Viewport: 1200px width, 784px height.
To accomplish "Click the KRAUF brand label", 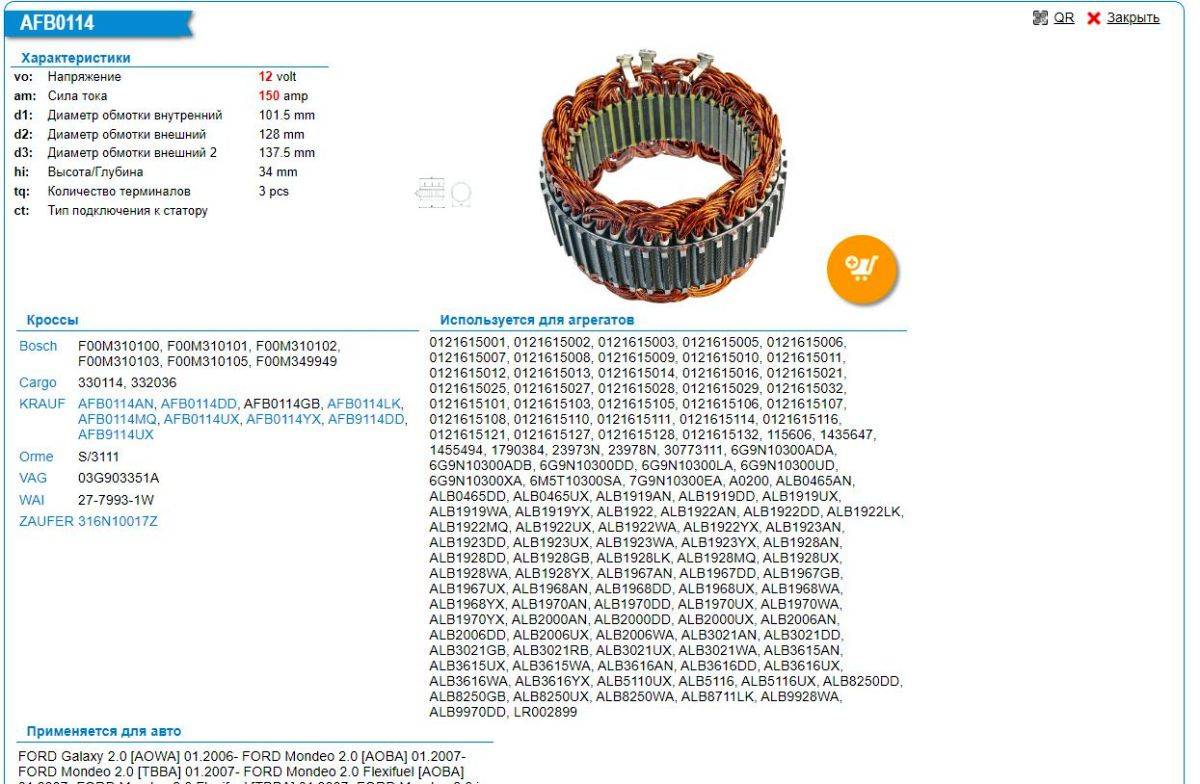I will [41, 403].
